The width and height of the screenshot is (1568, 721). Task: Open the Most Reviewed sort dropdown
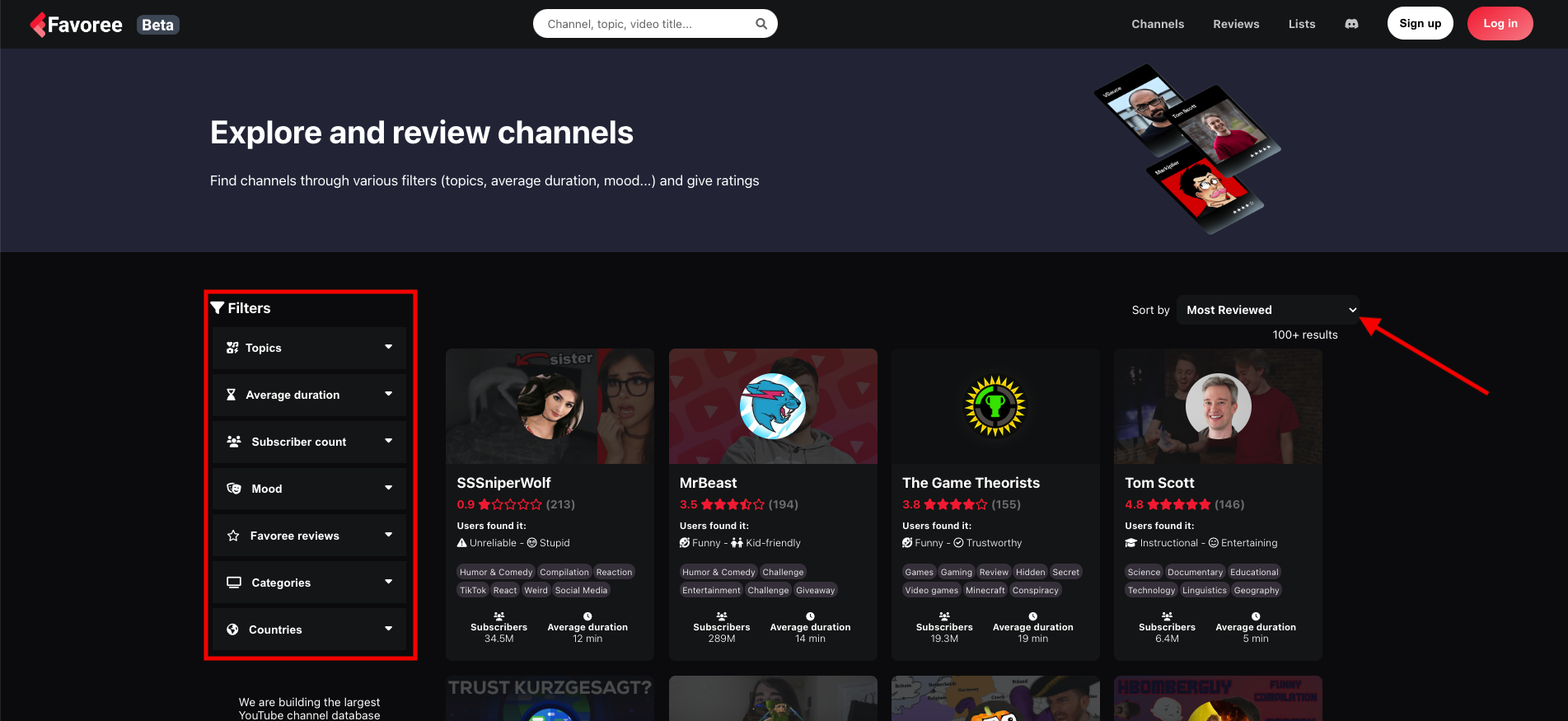(1268, 310)
